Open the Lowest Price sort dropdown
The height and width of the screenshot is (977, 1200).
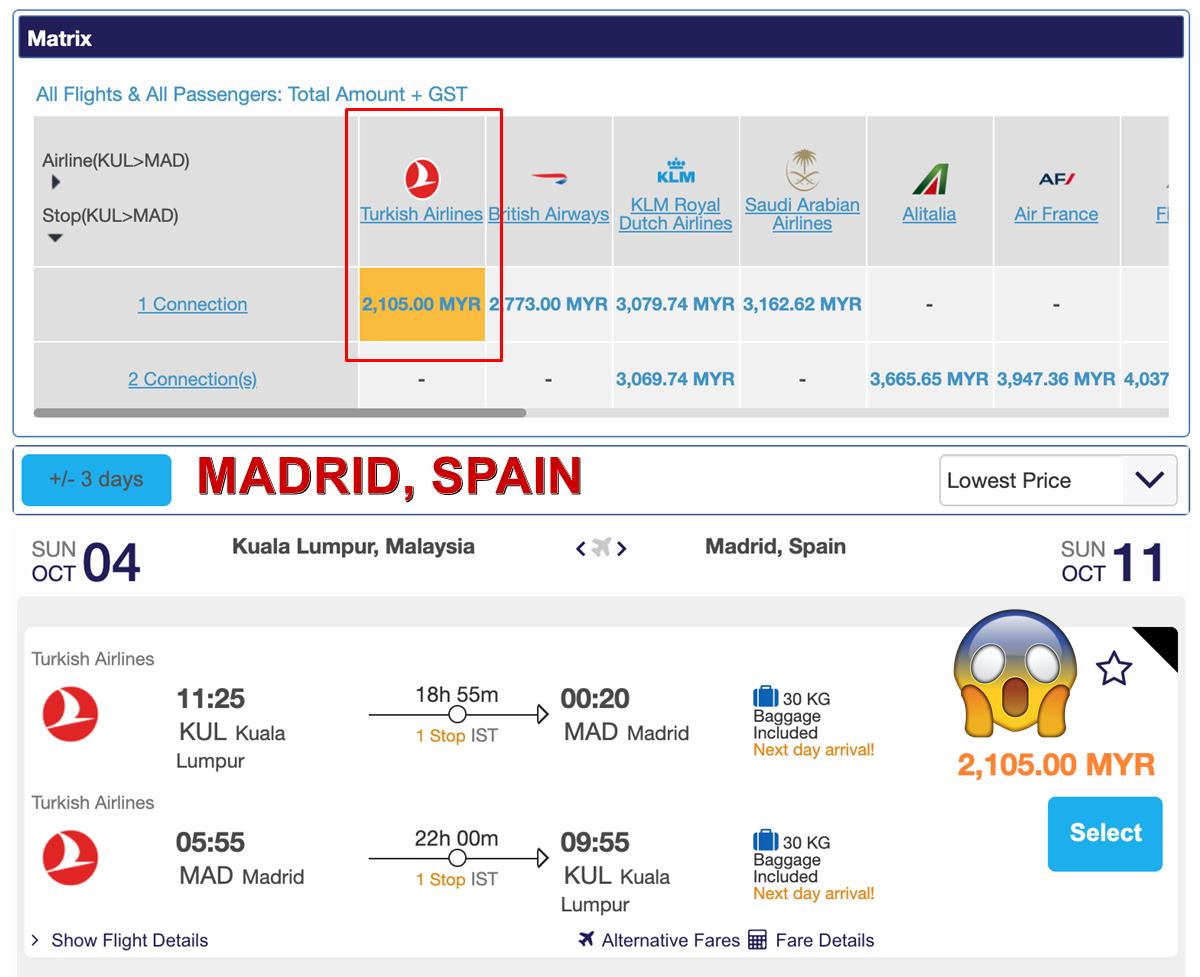click(1058, 480)
